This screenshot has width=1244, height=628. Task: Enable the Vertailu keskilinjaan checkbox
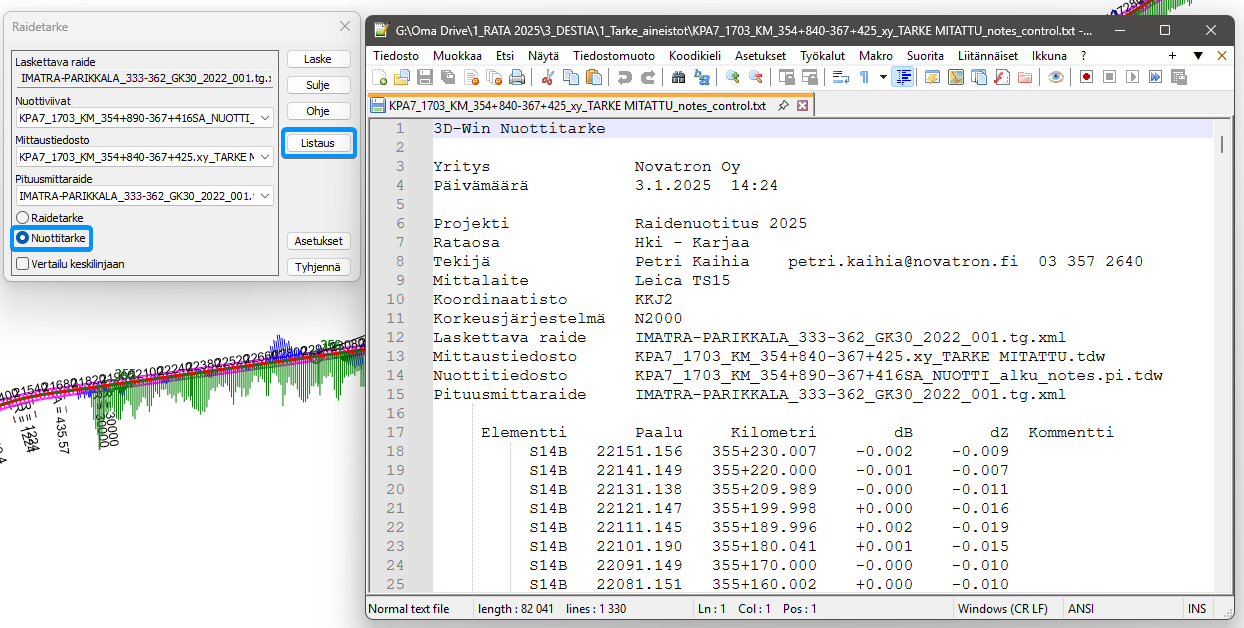(21, 264)
